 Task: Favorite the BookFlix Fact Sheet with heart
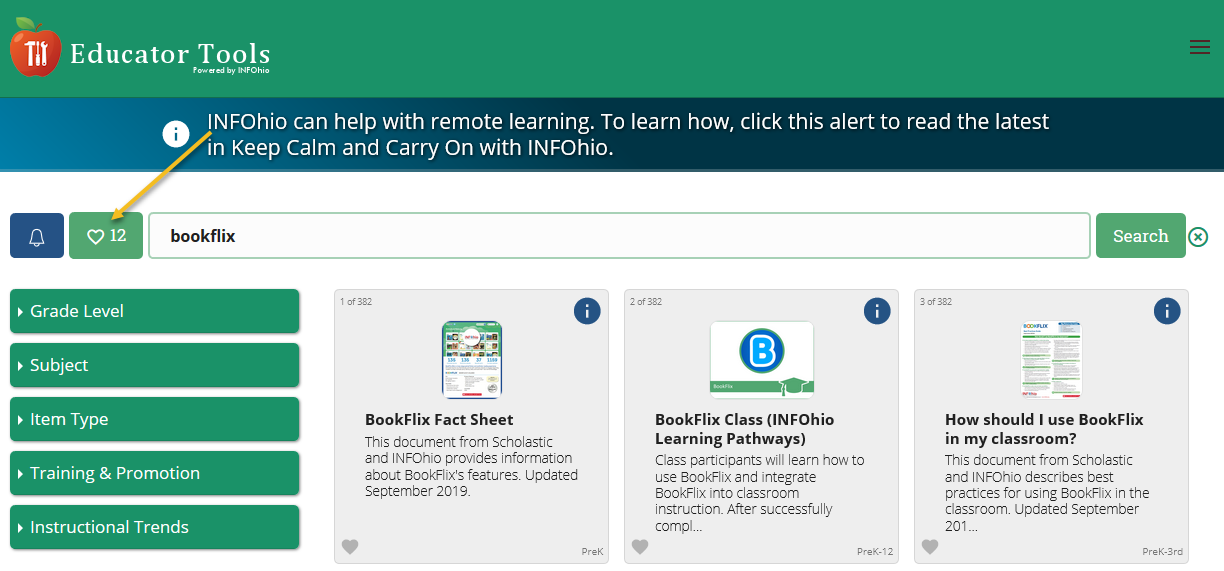click(x=350, y=547)
